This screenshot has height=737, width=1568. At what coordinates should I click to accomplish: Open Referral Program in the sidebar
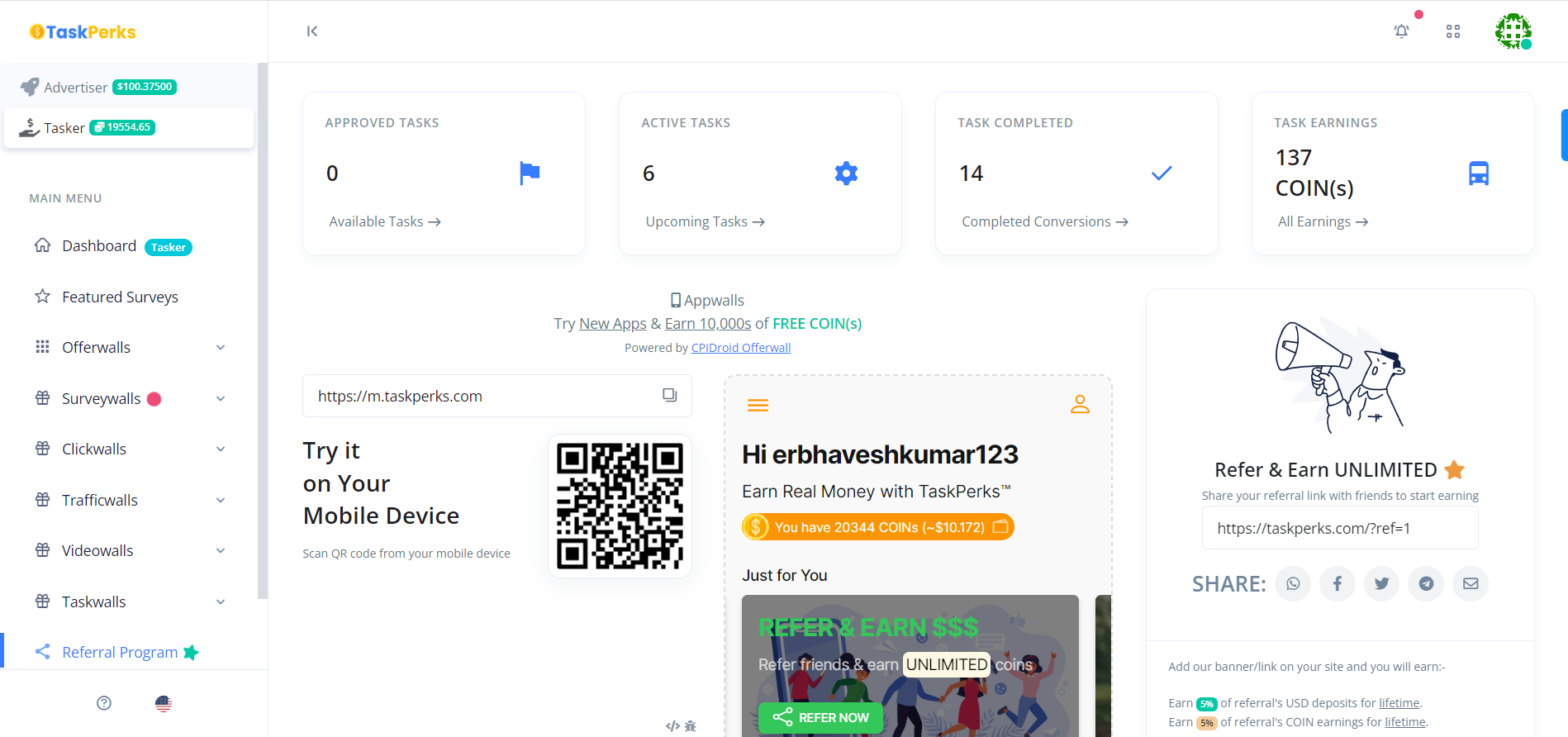click(117, 652)
